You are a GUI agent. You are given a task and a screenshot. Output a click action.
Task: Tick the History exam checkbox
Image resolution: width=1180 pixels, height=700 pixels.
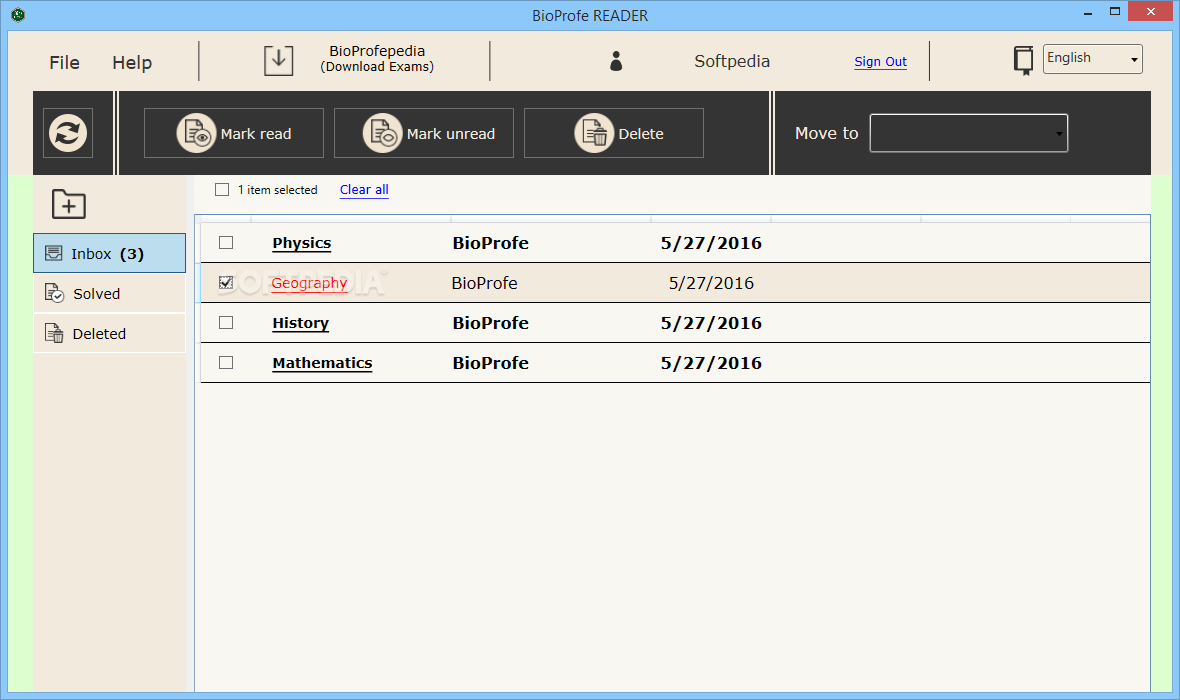pos(226,322)
